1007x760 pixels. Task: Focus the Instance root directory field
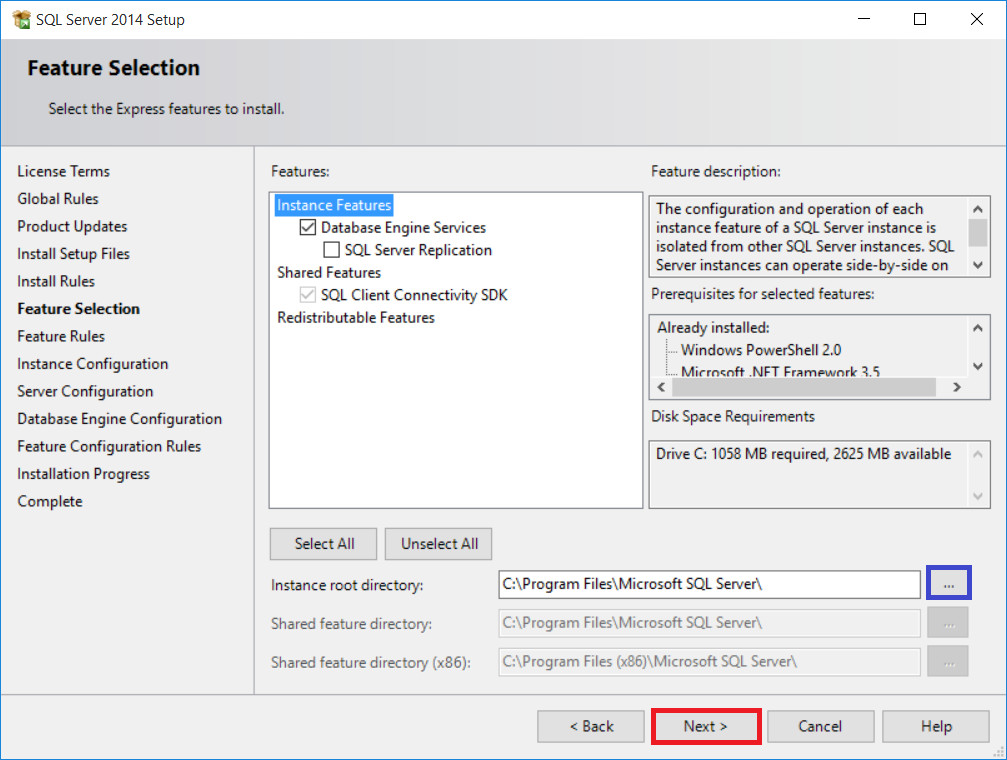tap(709, 584)
